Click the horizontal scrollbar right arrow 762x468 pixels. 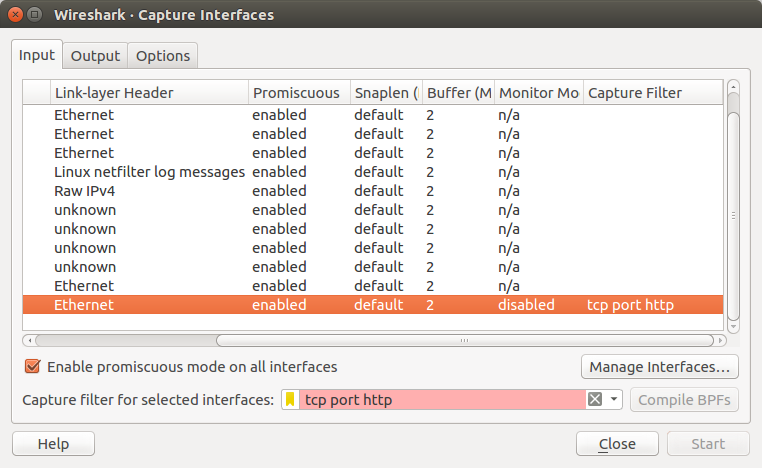[x=720, y=340]
